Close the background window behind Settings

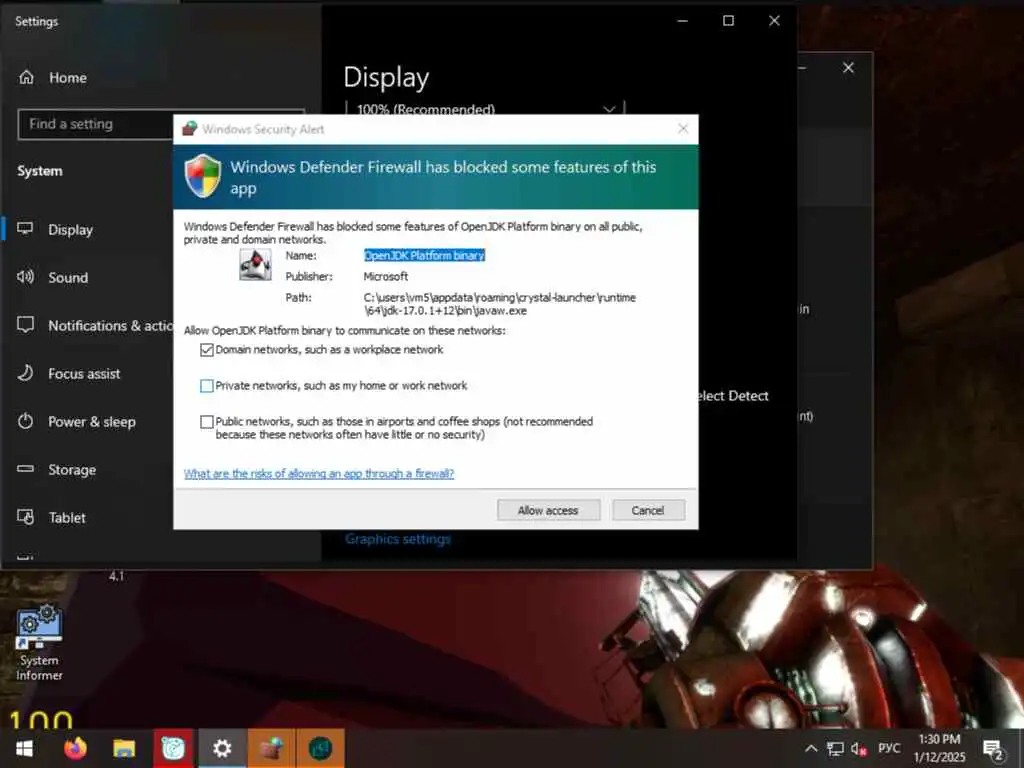[848, 68]
